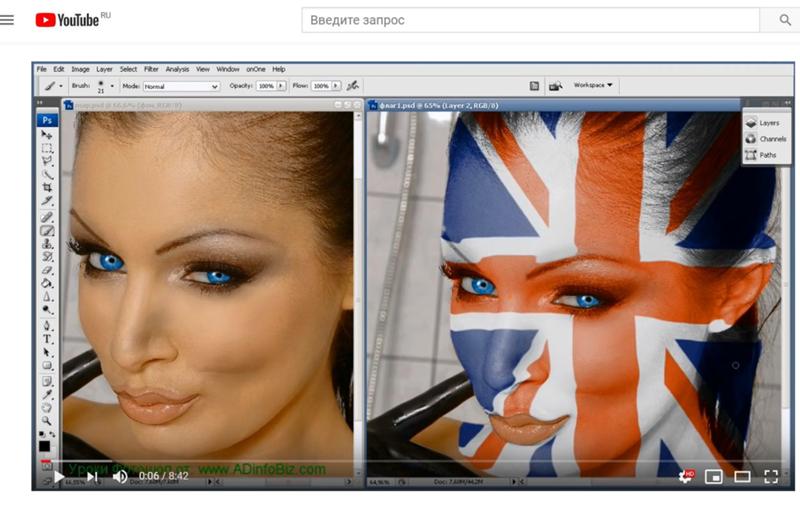Screen dimensions: 800x506
Task: Open Photoshop Layer menu
Action: click(x=104, y=69)
